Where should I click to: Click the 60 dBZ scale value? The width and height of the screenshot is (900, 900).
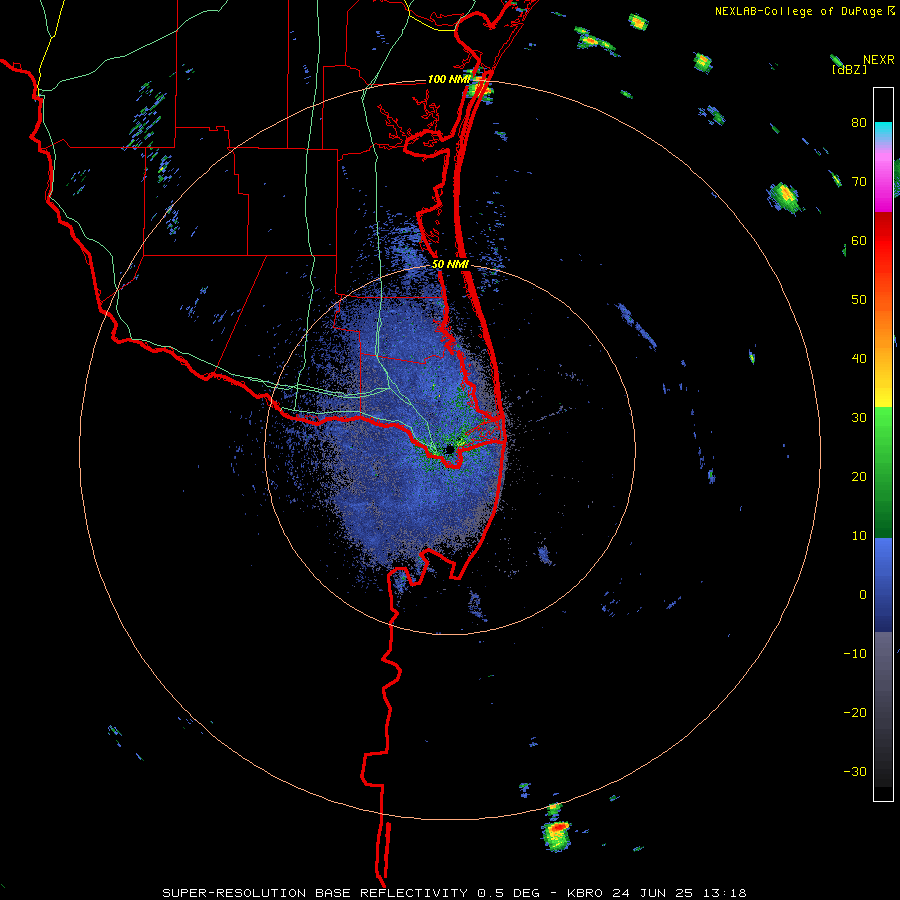click(859, 241)
